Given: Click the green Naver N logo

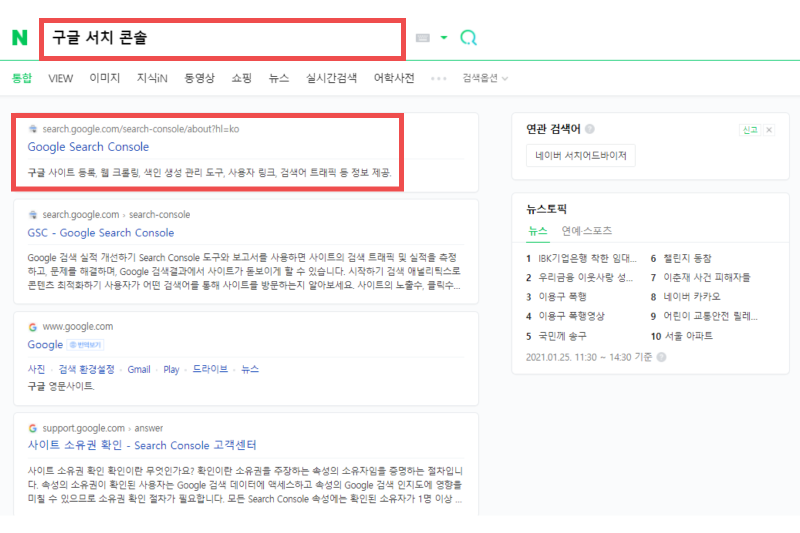Looking at the screenshot, I should [x=19, y=37].
